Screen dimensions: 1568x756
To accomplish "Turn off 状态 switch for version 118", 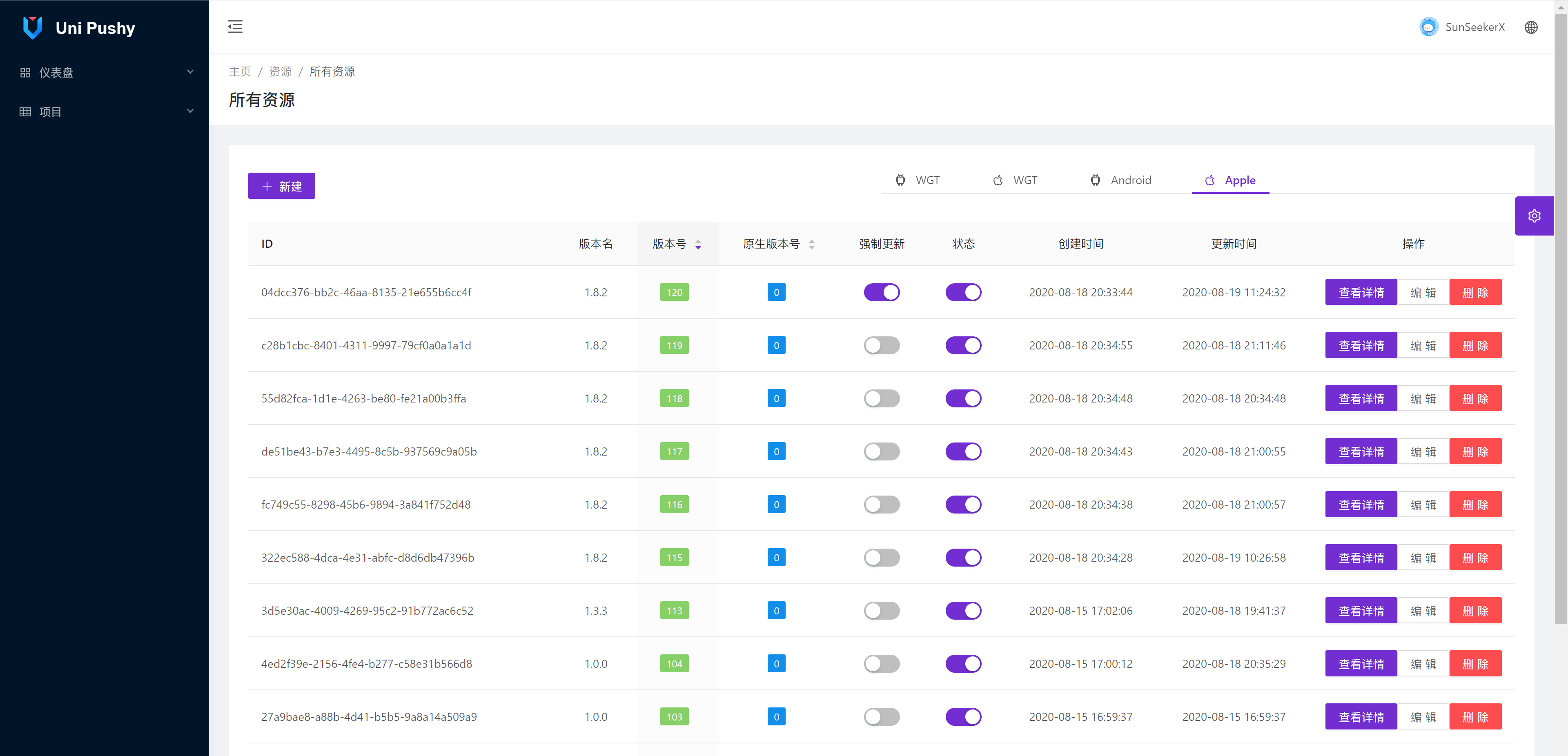I will pyautogui.click(x=963, y=398).
